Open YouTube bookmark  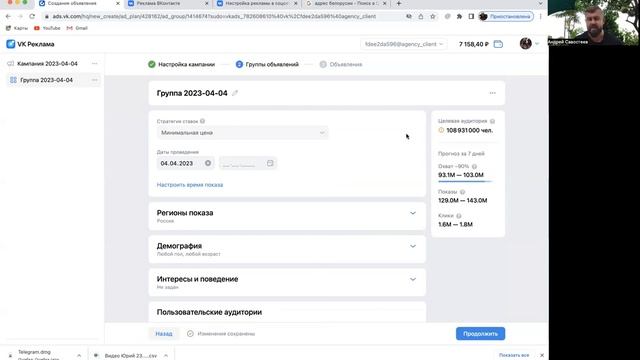point(47,28)
